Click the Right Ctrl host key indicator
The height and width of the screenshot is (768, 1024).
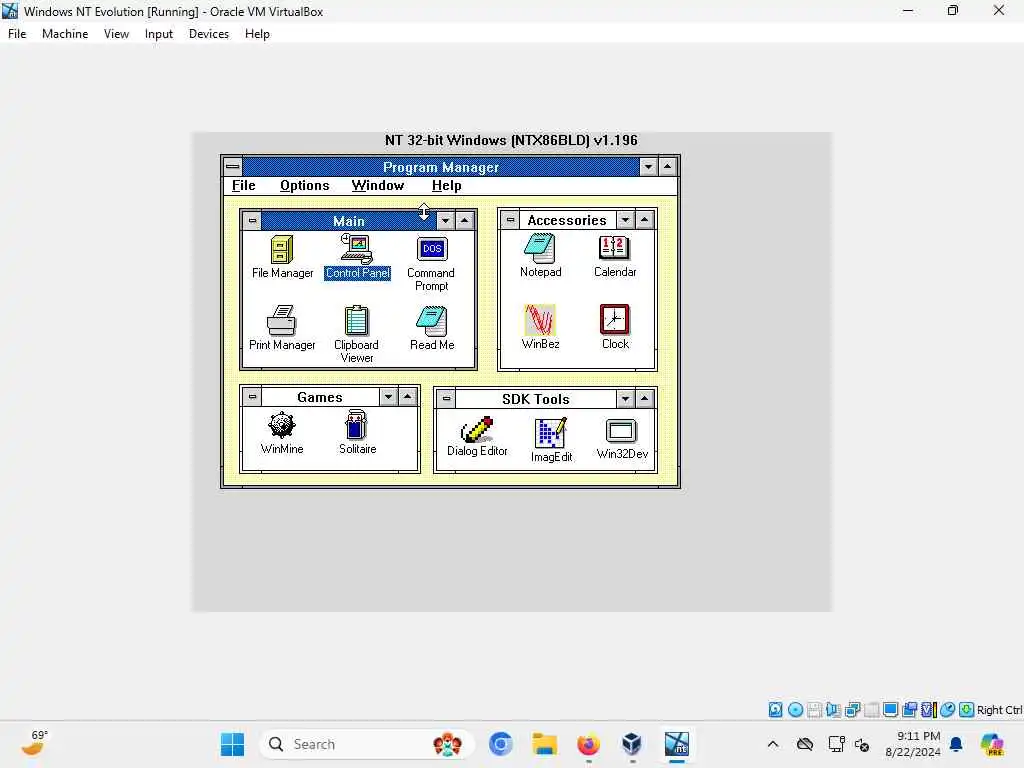[x=999, y=710]
